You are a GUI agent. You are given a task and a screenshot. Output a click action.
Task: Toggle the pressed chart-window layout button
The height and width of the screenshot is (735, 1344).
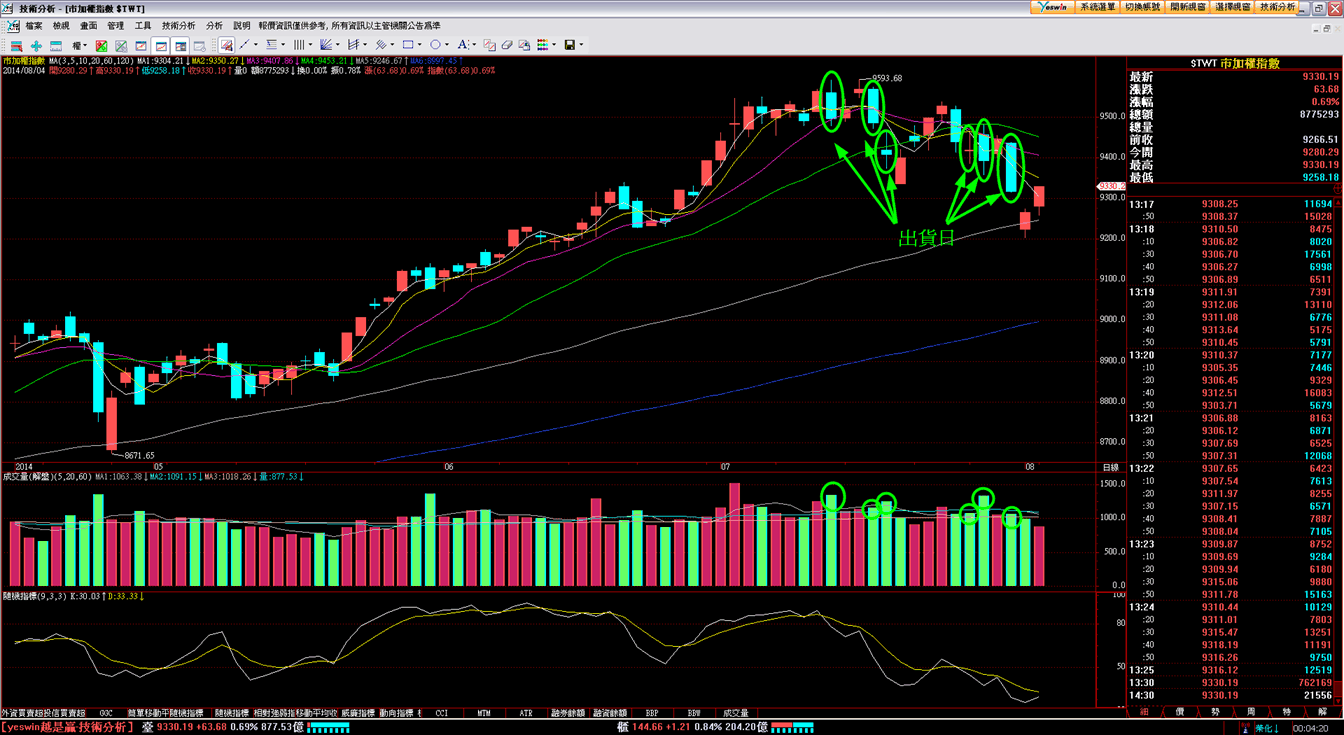[161, 45]
